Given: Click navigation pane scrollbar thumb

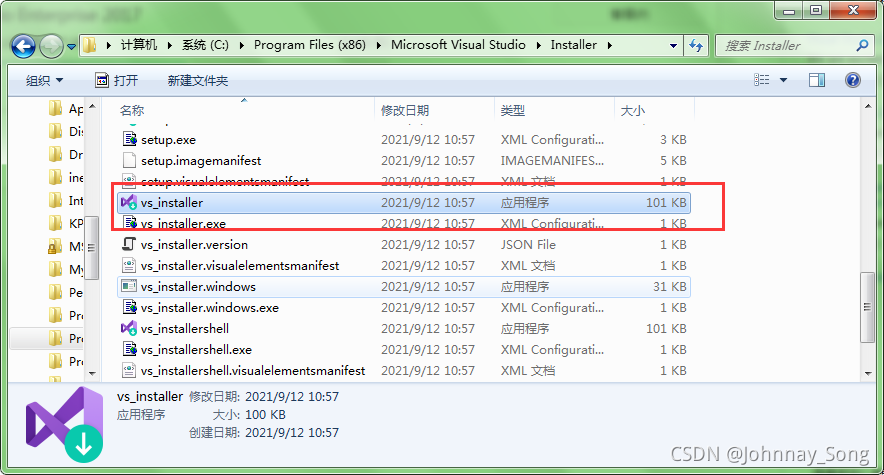Looking at the screenshot, I should (x=92, y=248).
